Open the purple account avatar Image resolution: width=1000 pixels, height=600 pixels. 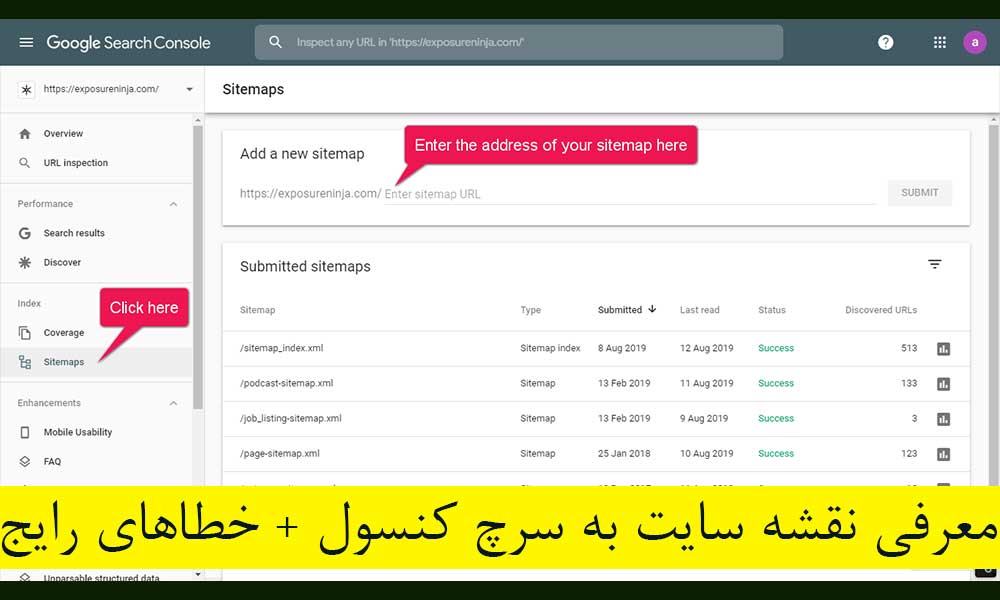coord(974,42)
